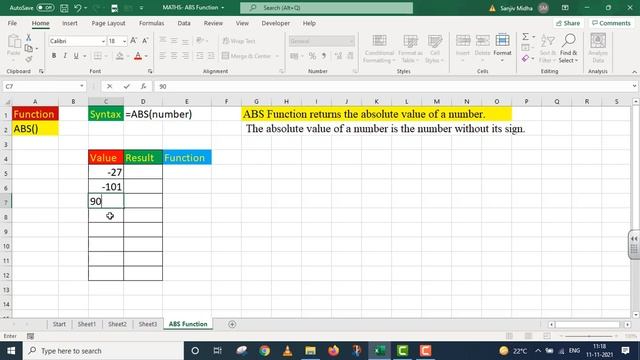Viewport: 640px width, 360px height.
Task: Click Decrease Font Size icon
Action: [145, 41]
